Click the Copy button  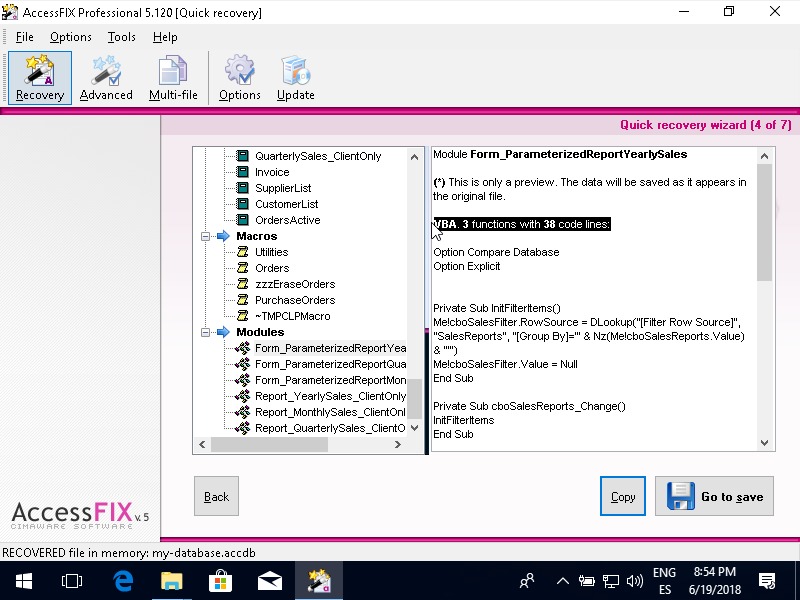click(x=623, y=496)
